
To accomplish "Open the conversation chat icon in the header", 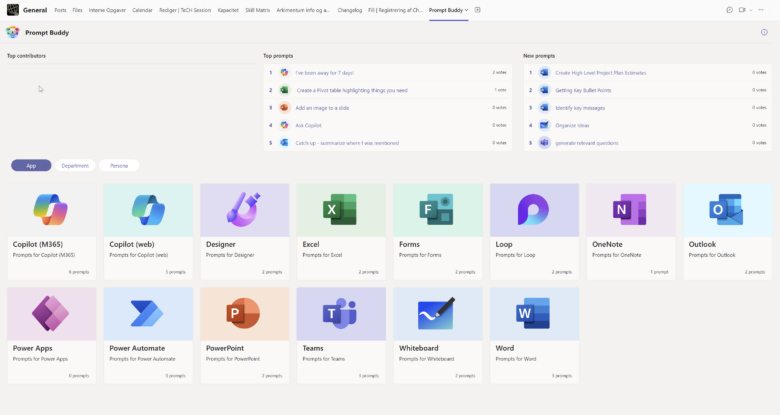I will [x=729, y=10].
